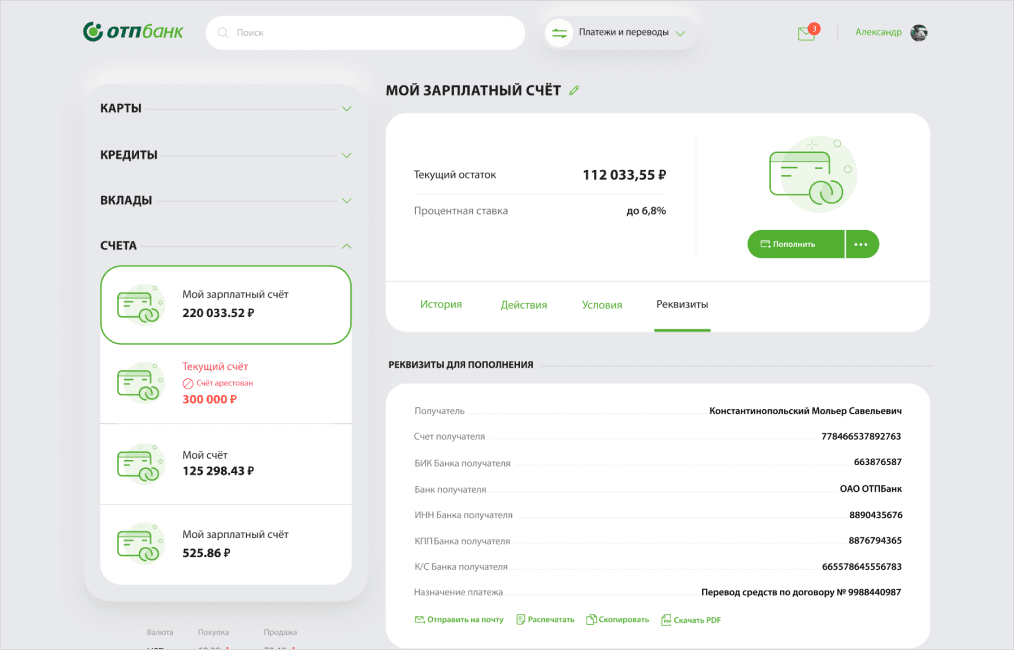Expand the Кредиты section
This screenshot has height=650, width=1014.
pyautogui.click(x=346, y=156)
